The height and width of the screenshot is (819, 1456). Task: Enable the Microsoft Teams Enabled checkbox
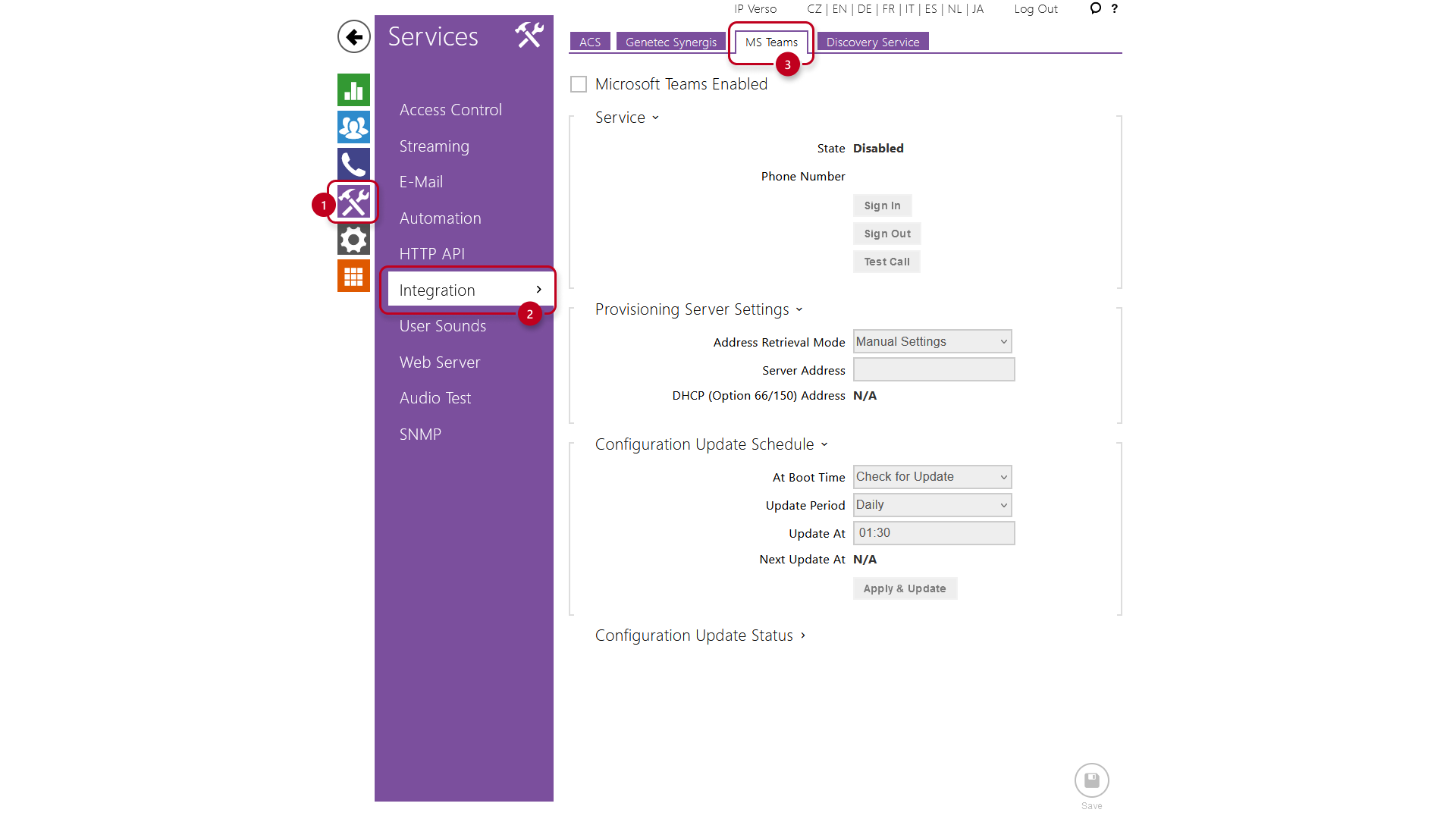579,84
